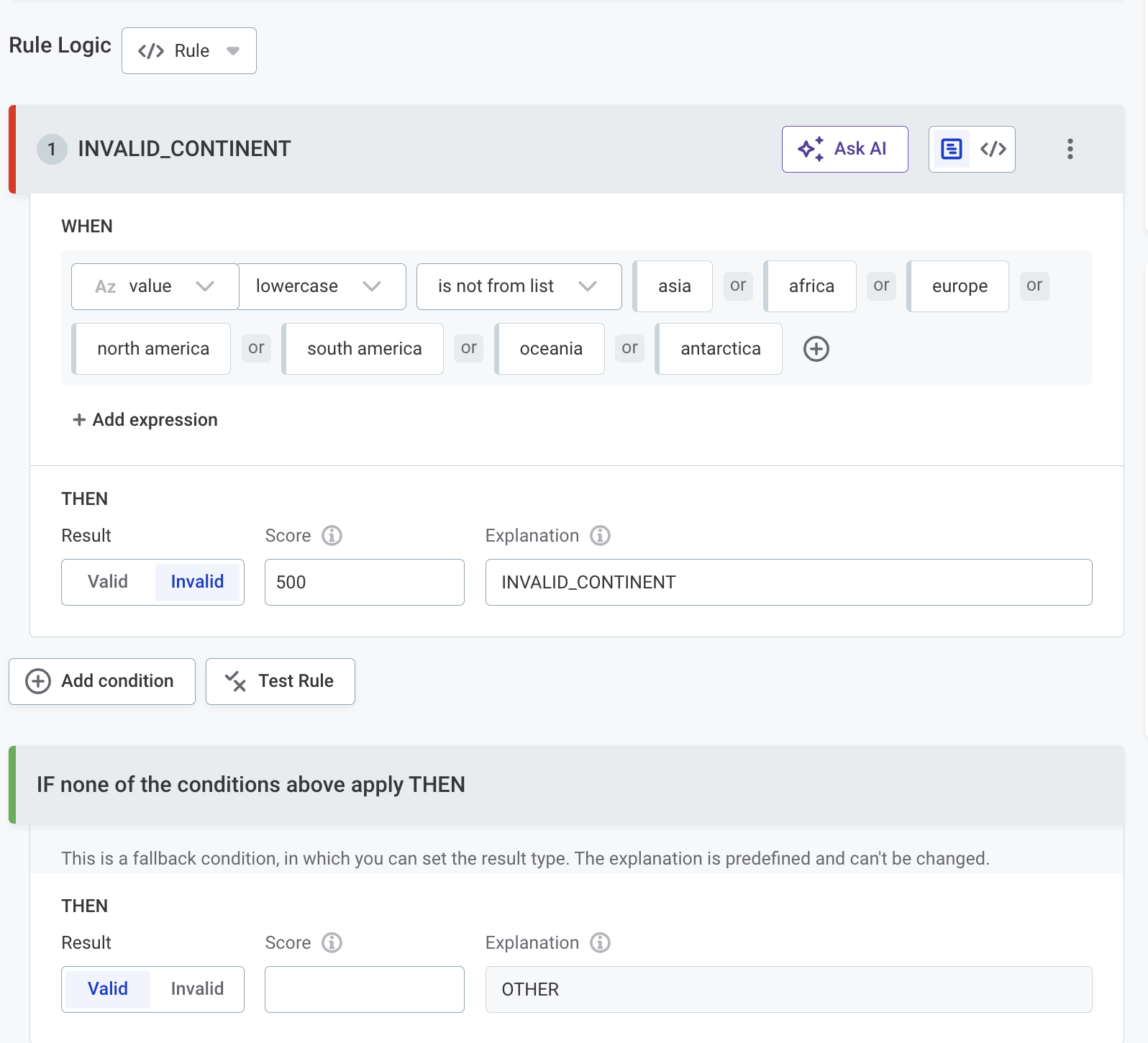Set fallback result to Invalid
The height and width of the screenshot is (1043, 1148).
197,989
